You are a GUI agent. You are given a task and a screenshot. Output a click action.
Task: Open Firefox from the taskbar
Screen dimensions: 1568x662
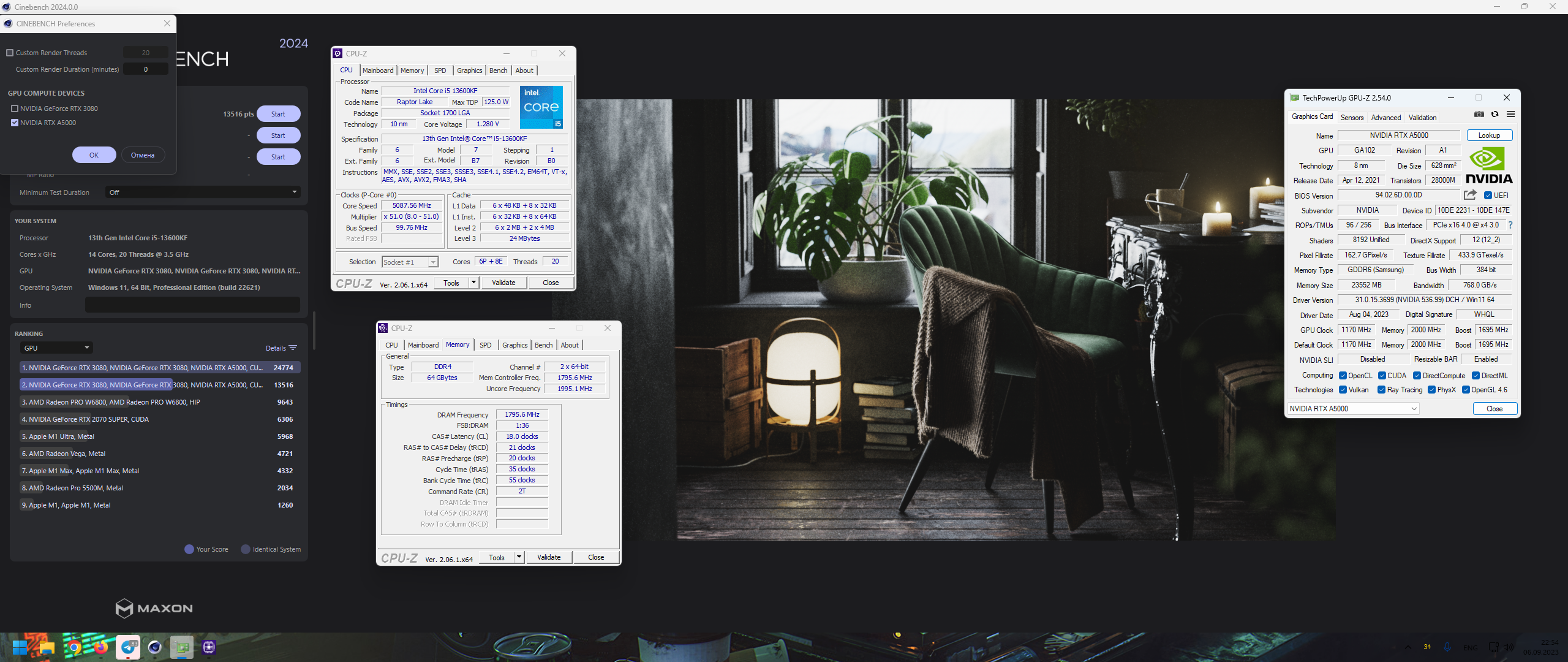coord(101,647)
